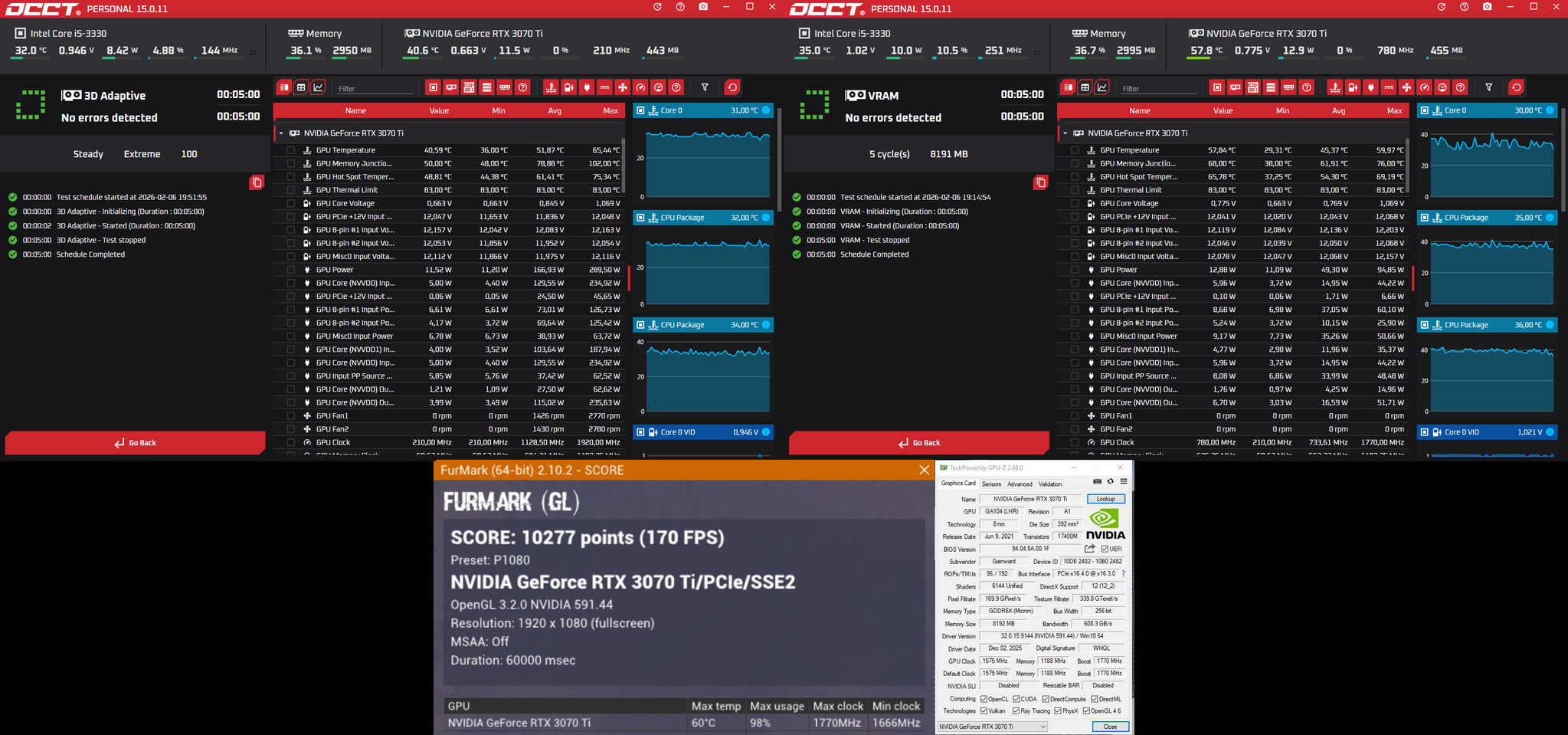This screenshot has height=735, width=1568.
Task: Click Go Back in 3D Adaptive window
Action: coord(135,443)
